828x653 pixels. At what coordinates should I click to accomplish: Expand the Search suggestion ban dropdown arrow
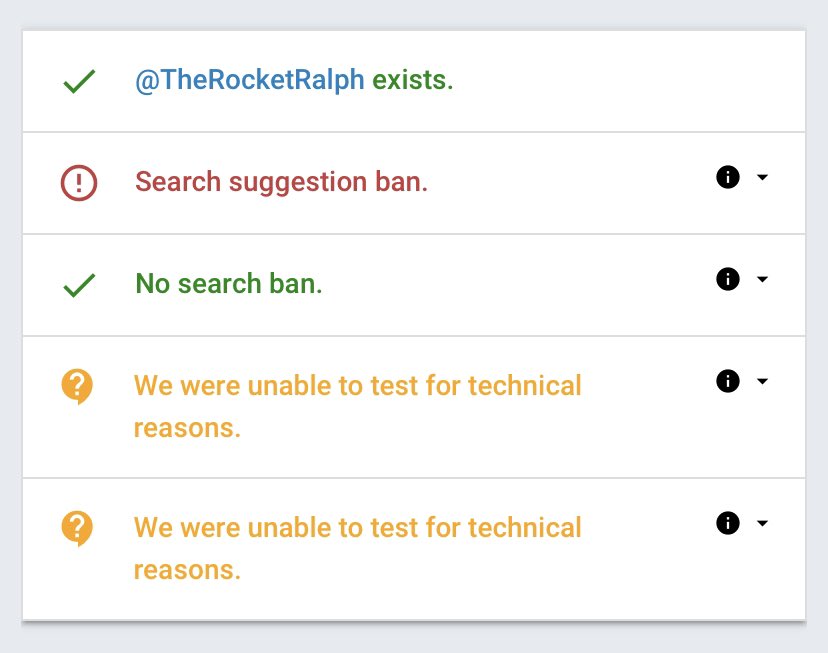(x=762, y=177)
